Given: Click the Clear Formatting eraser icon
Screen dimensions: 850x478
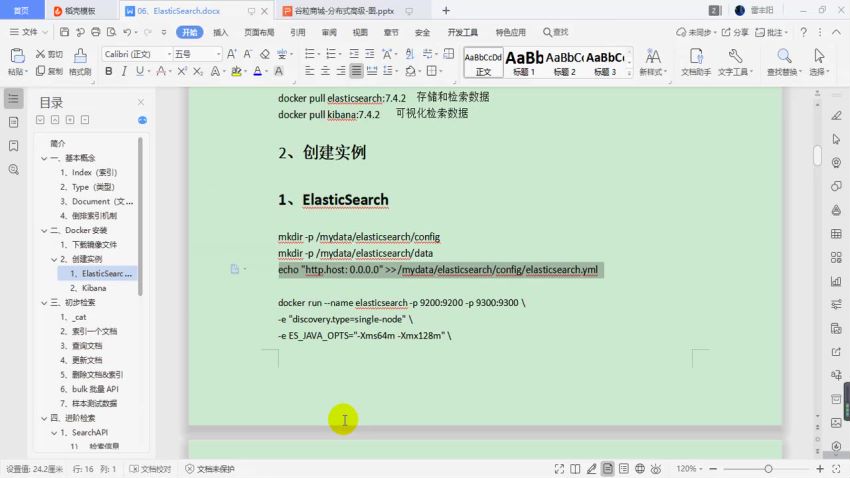Looking at the screenshot, I should [265, 54].
